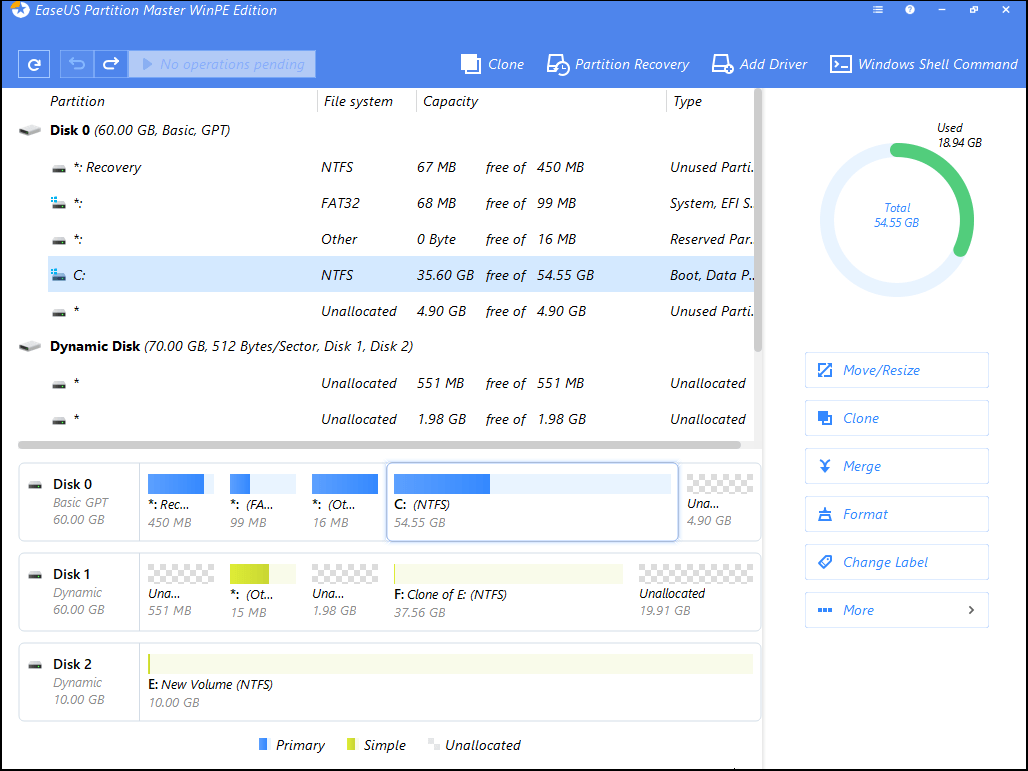Click the Merge button
1028x771 pixels.
click(896, 466)
